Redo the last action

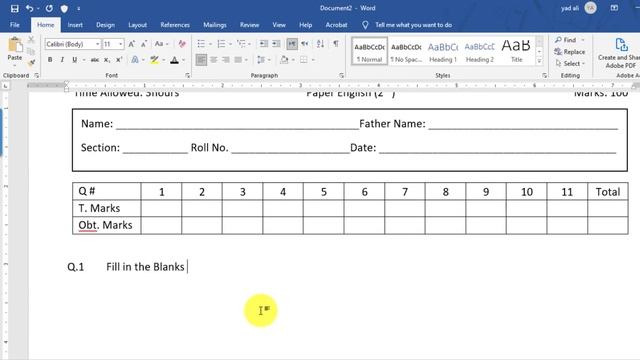click(49, 8)
